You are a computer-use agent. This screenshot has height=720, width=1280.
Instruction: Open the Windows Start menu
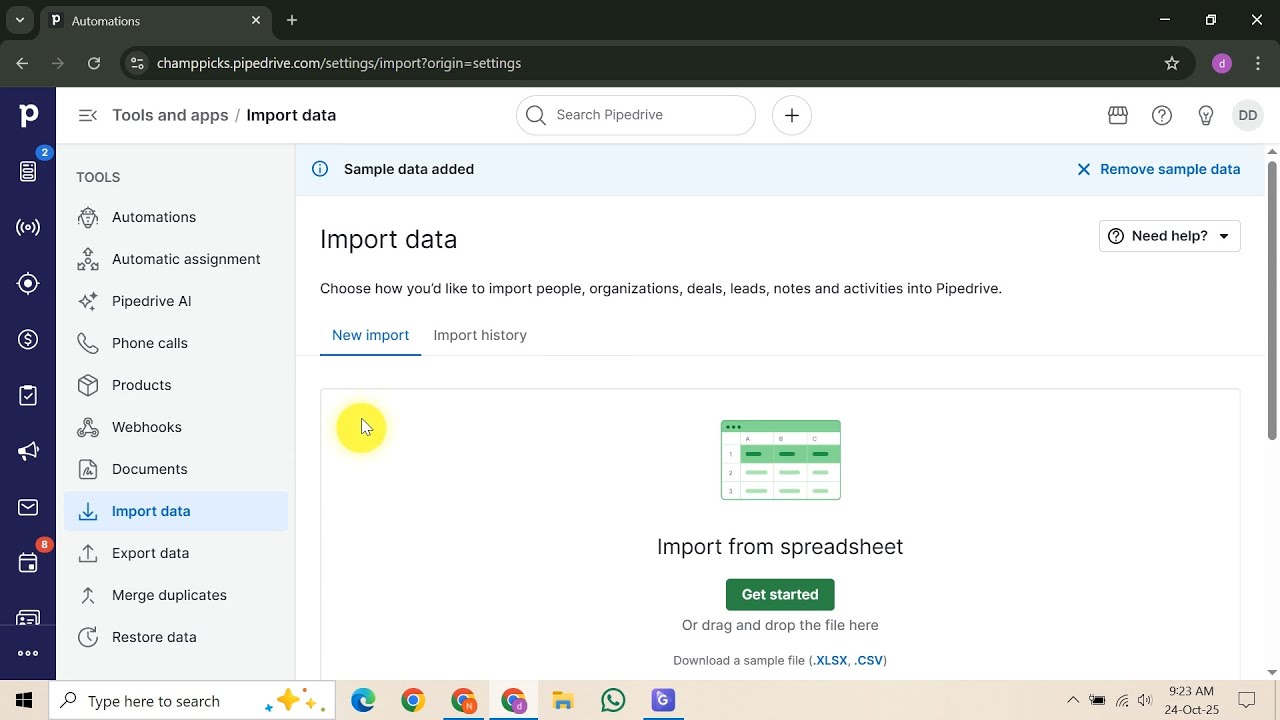coord(24,701)
